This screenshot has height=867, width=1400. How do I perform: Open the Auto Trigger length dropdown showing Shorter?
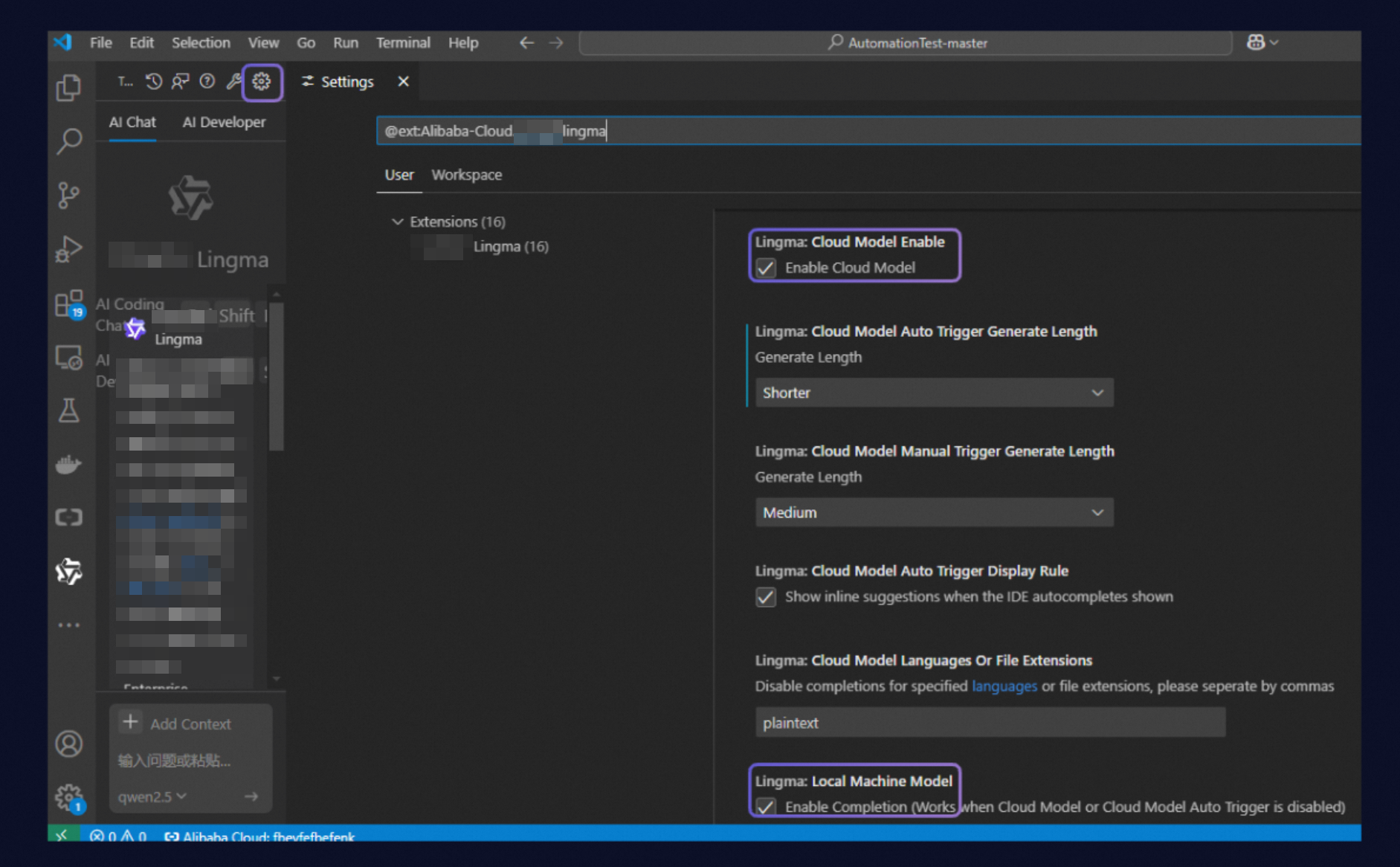pos(934,393)
